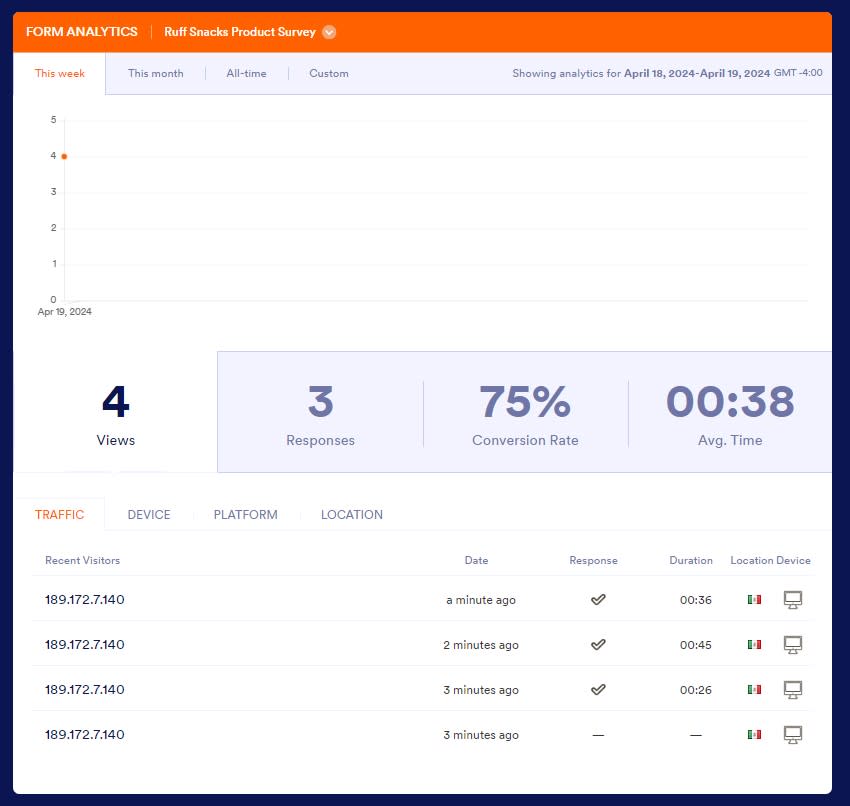
Task: Select the This week tab
Action: (x=60, y=73)
